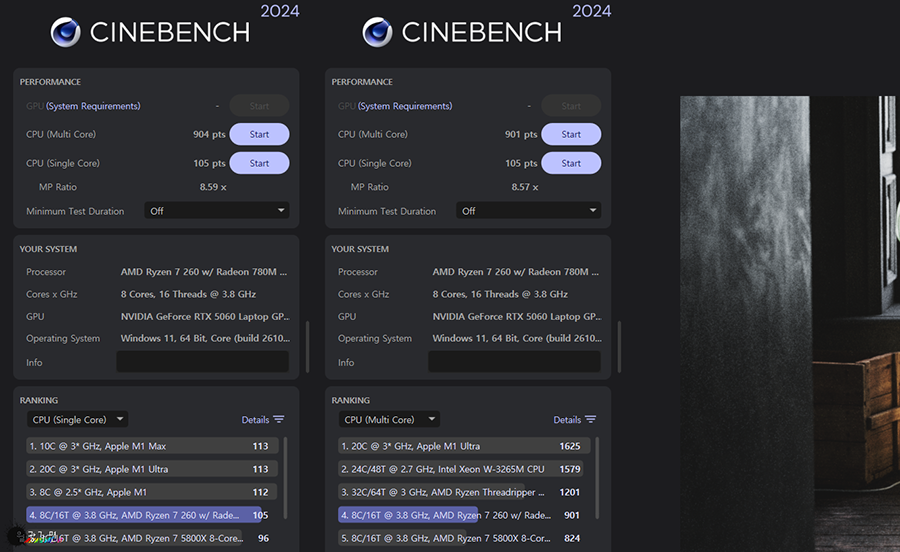The width and height of the screenshot is (900, 552).
Task: Start CPU Single Core test in left window
Action: pyautogui.click(x=259, y=163)
